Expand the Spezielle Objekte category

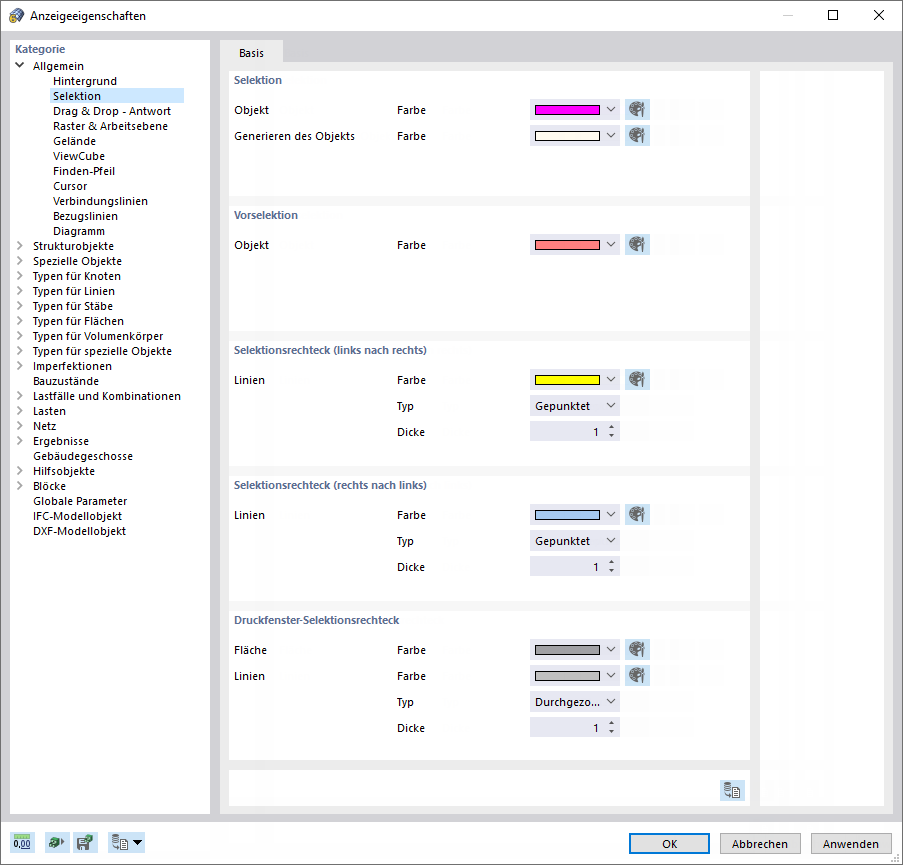pos(20,260)
